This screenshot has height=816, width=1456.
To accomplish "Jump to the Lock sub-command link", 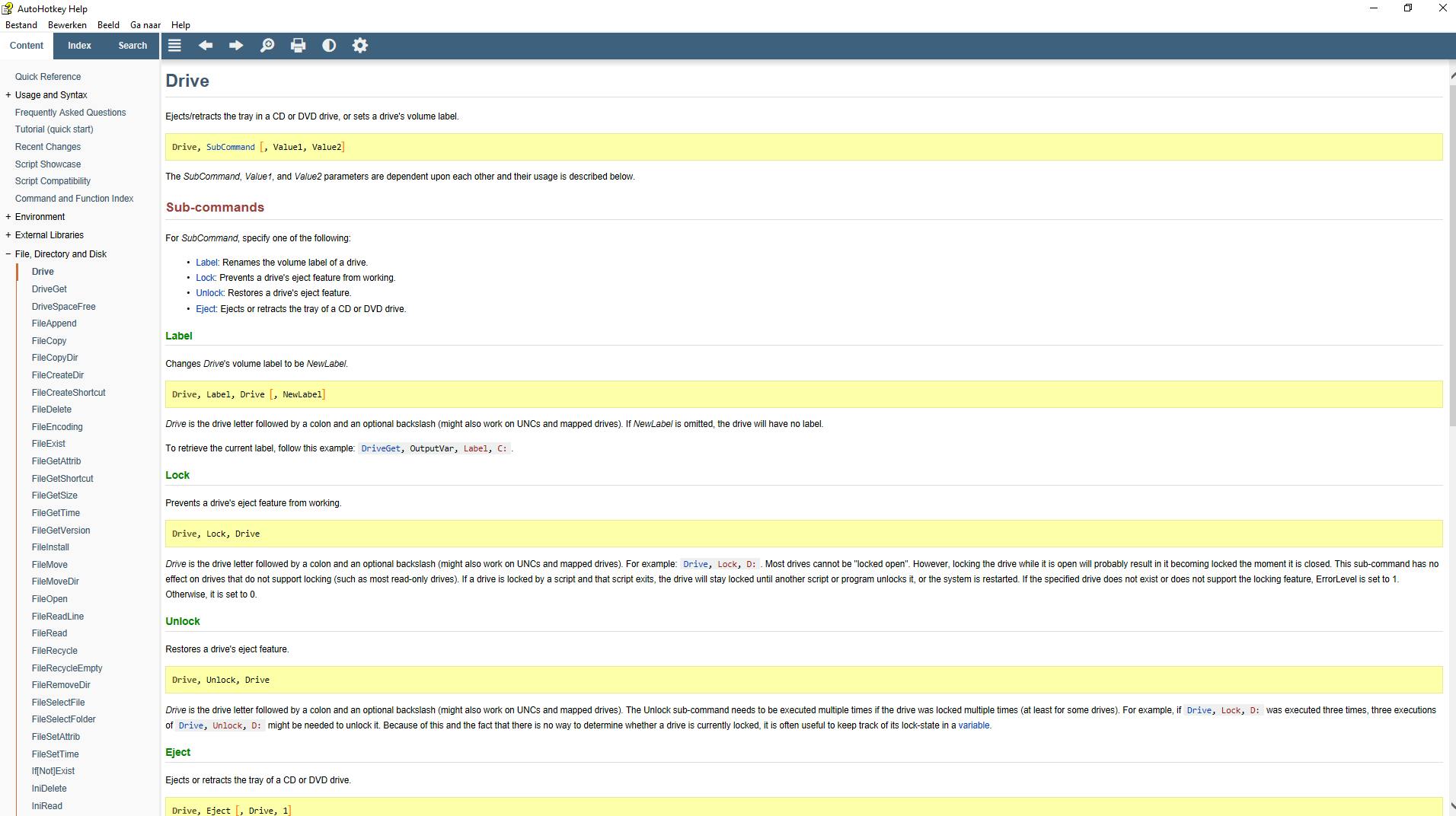I will point(205,278).
